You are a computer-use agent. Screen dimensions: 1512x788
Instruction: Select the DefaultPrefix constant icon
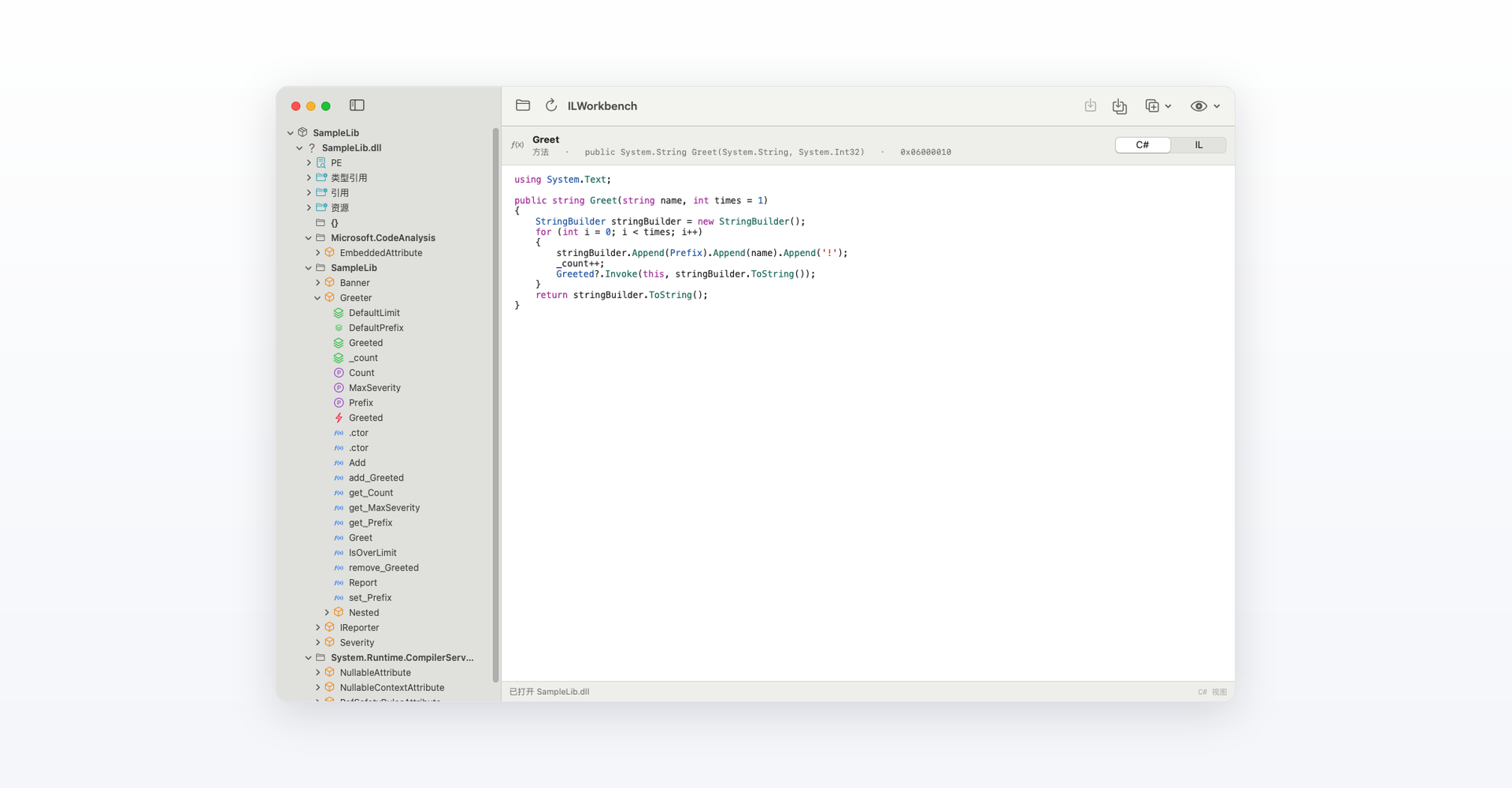pyautogui.click(x=339, y=328)
